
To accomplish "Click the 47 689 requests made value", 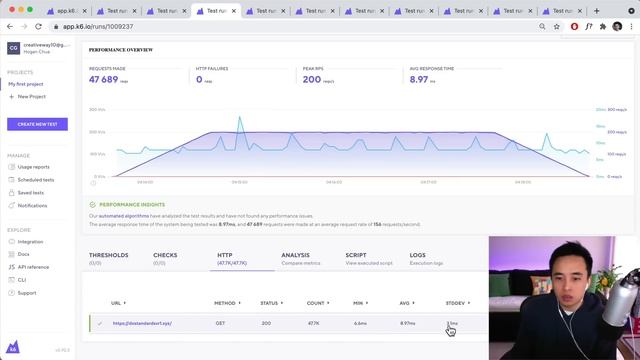I will (104, 80).
